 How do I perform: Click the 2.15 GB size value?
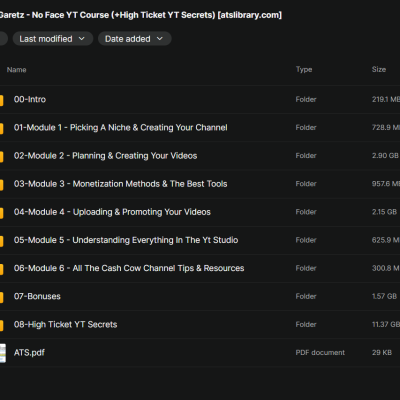(384, 212)
